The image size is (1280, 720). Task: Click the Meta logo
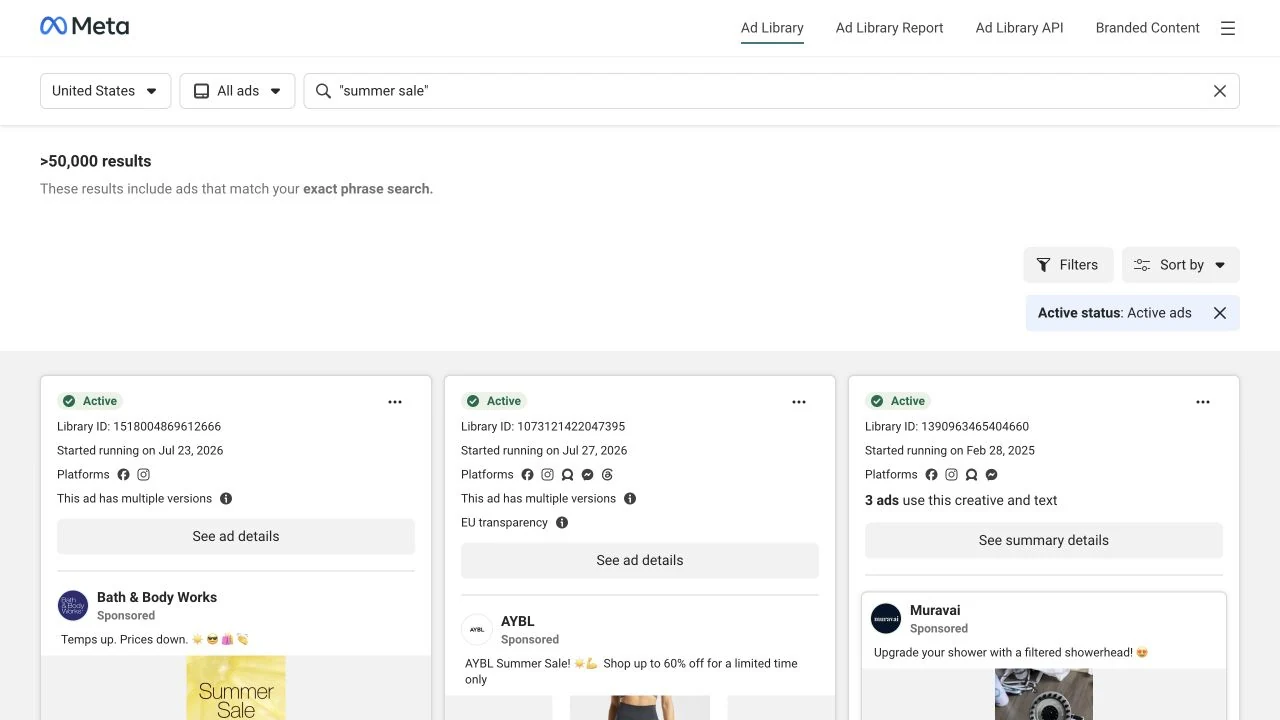85,27
